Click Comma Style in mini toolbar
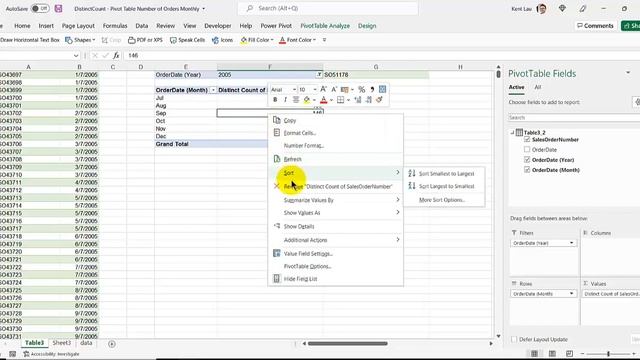The image size is (640, 360). pos(372,89)
